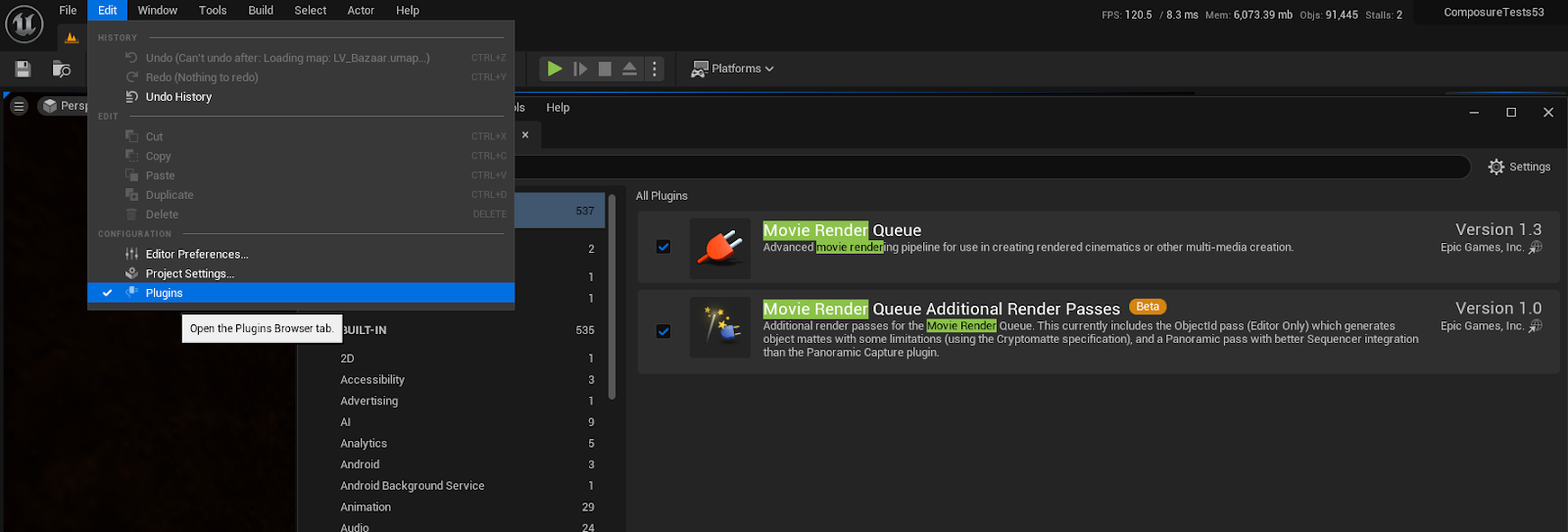Click the Delete trash icon in Edit menu
This screenshot has width=1568, height=532.
pyautogui.click(x=131, y=215)
